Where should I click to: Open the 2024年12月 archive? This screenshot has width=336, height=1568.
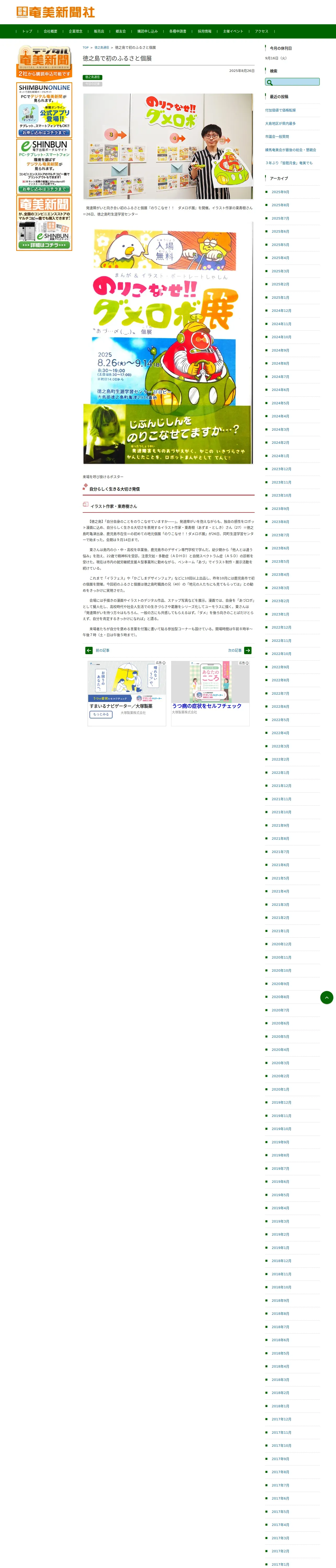point(282,311)
